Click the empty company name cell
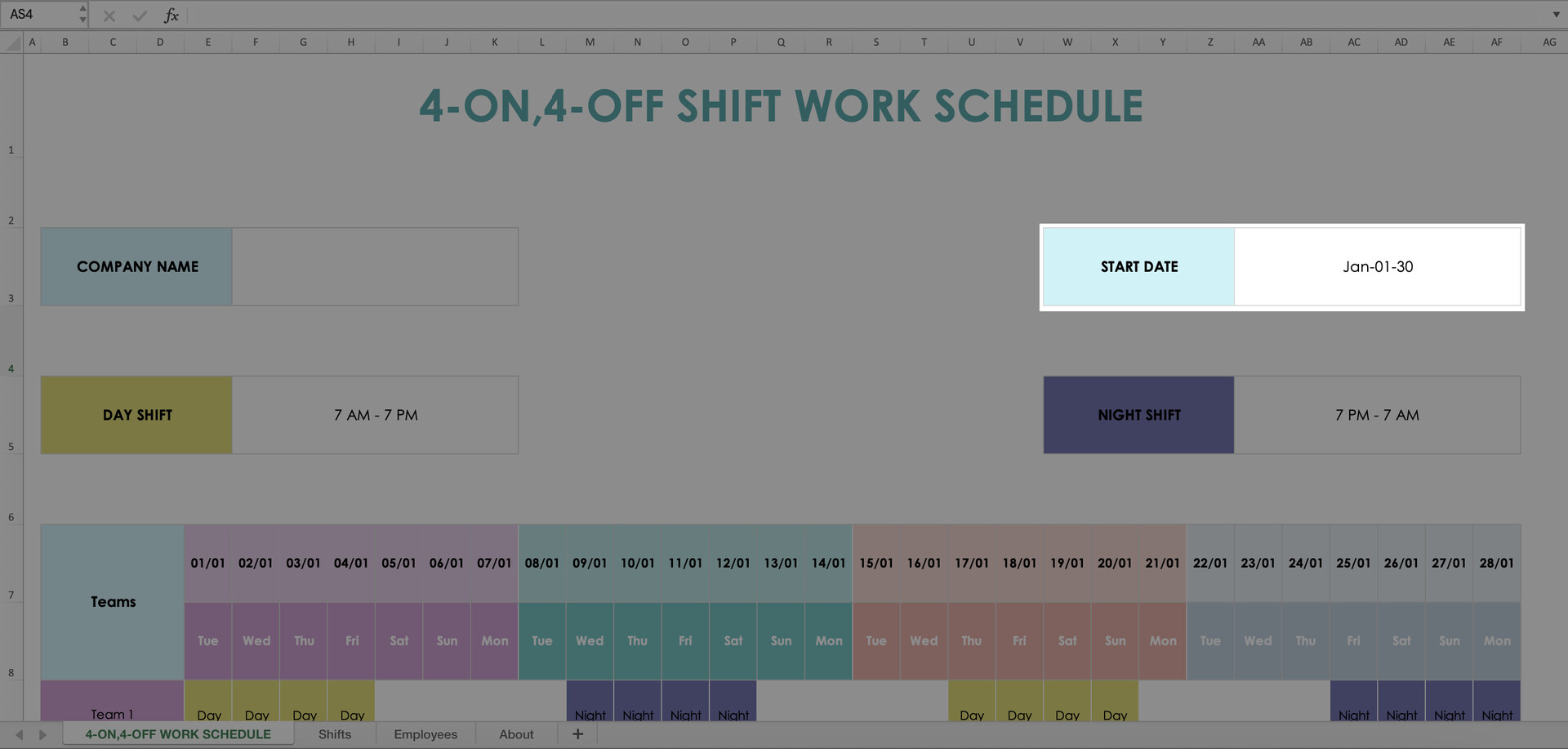 [375, 267]
